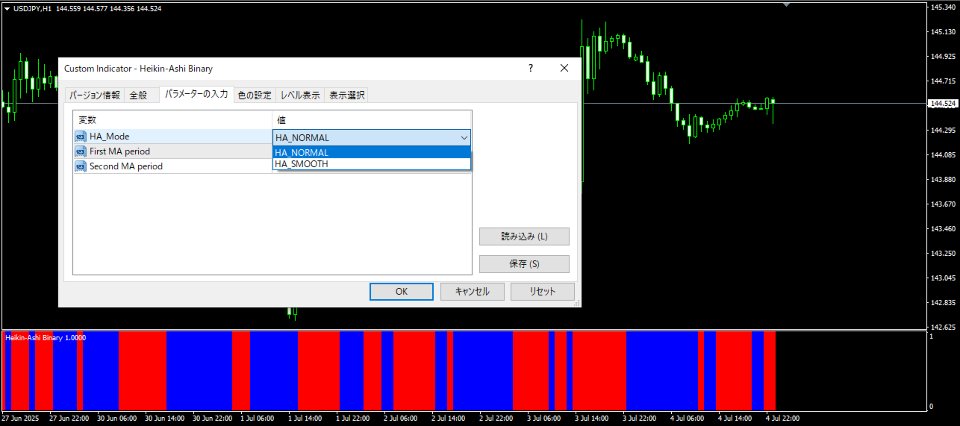Close the Custom Indicator dialog
This screenshot has width=960, height=426.
[x=564, y=69]
